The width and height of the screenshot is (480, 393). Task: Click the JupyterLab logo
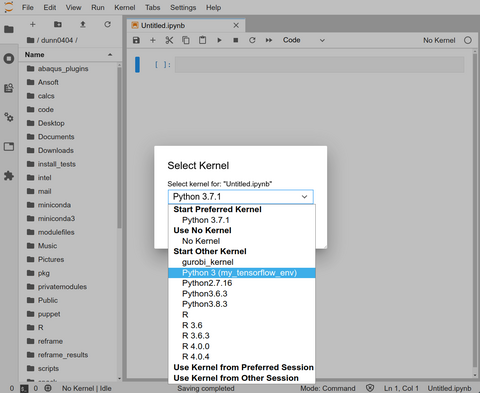[9, 7]
